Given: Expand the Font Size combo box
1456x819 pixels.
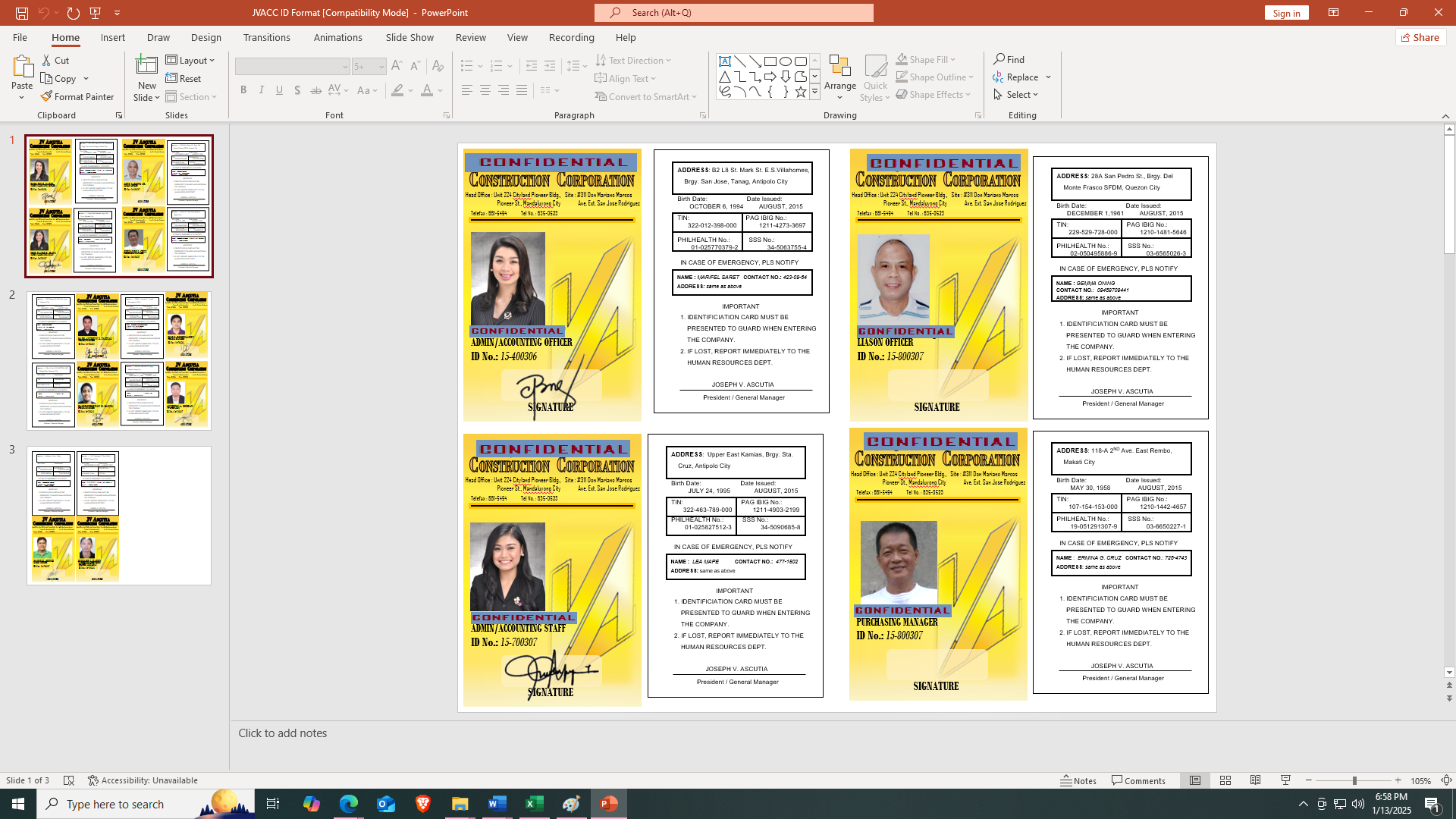Looking at the screenshot, I should coord(381,67).
